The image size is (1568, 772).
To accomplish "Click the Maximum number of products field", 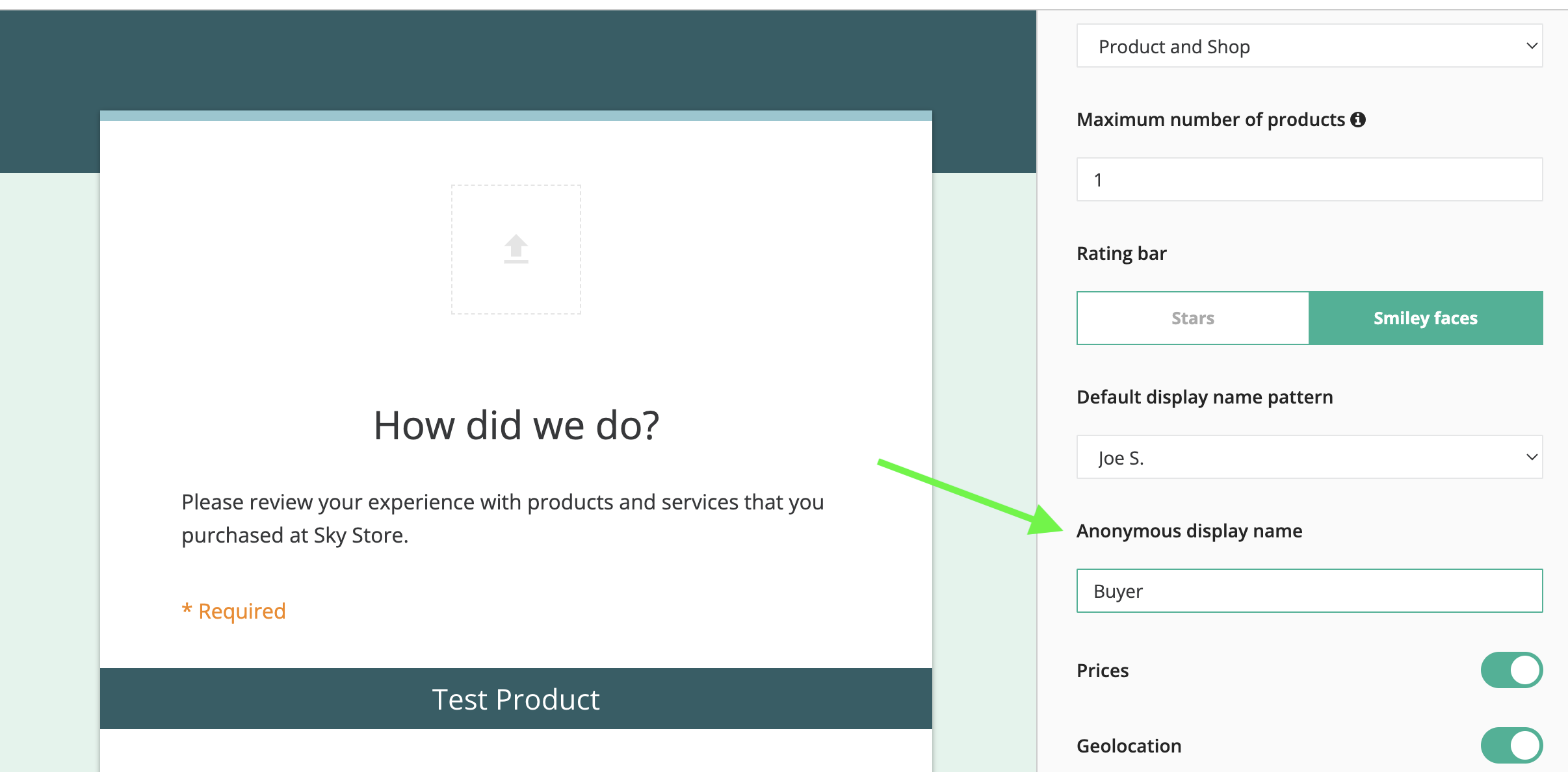I will pyautogui.click(x=1309, y=180).
